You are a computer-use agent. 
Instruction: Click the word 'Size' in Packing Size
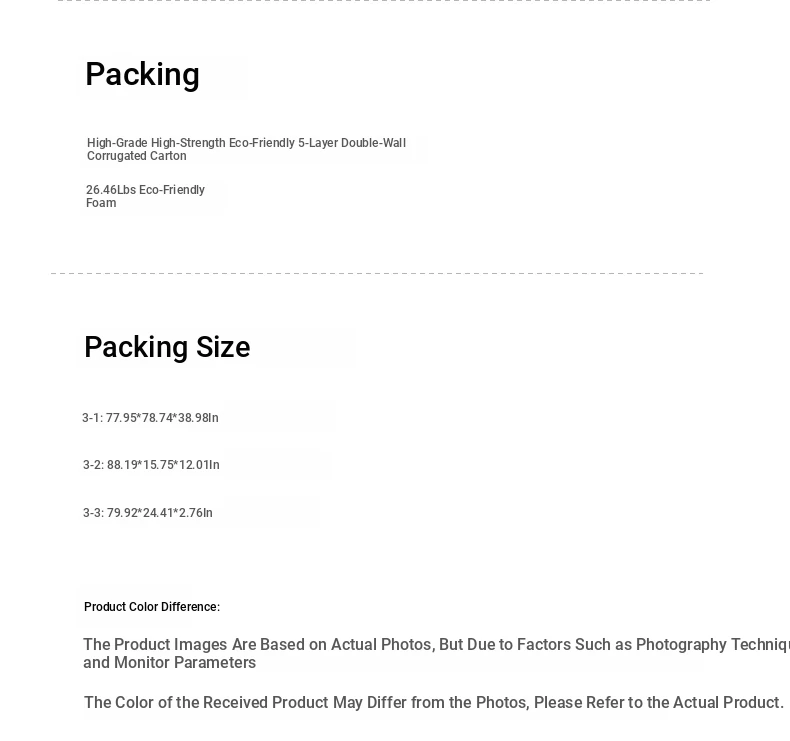coord(223,347)
